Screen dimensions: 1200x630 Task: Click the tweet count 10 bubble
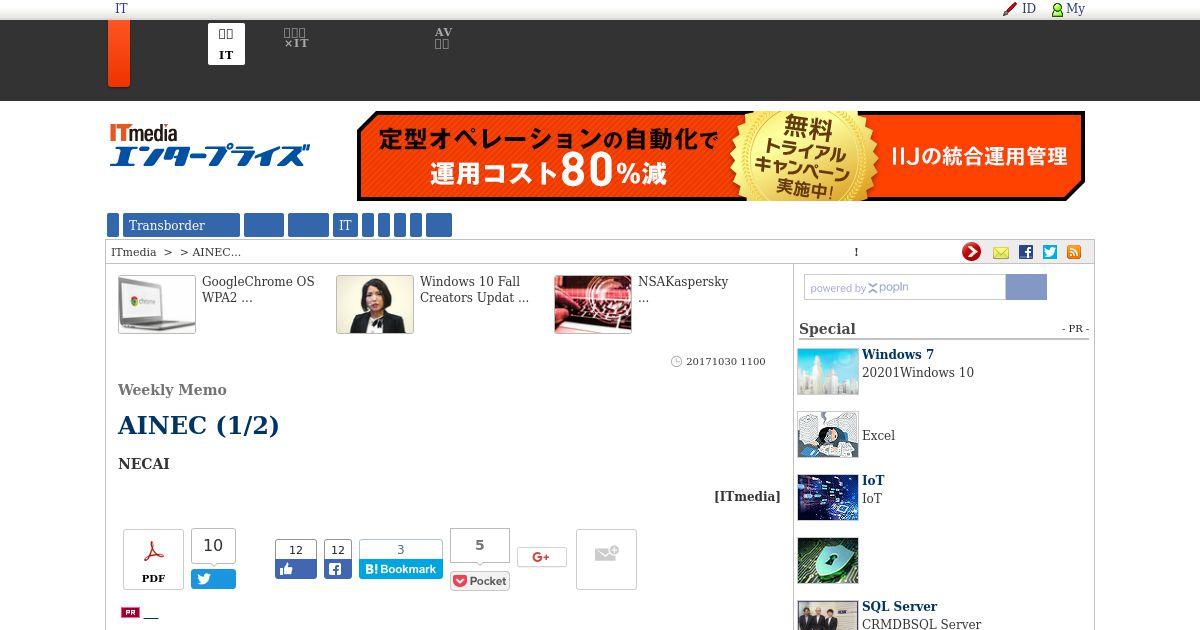pos(213,546)
